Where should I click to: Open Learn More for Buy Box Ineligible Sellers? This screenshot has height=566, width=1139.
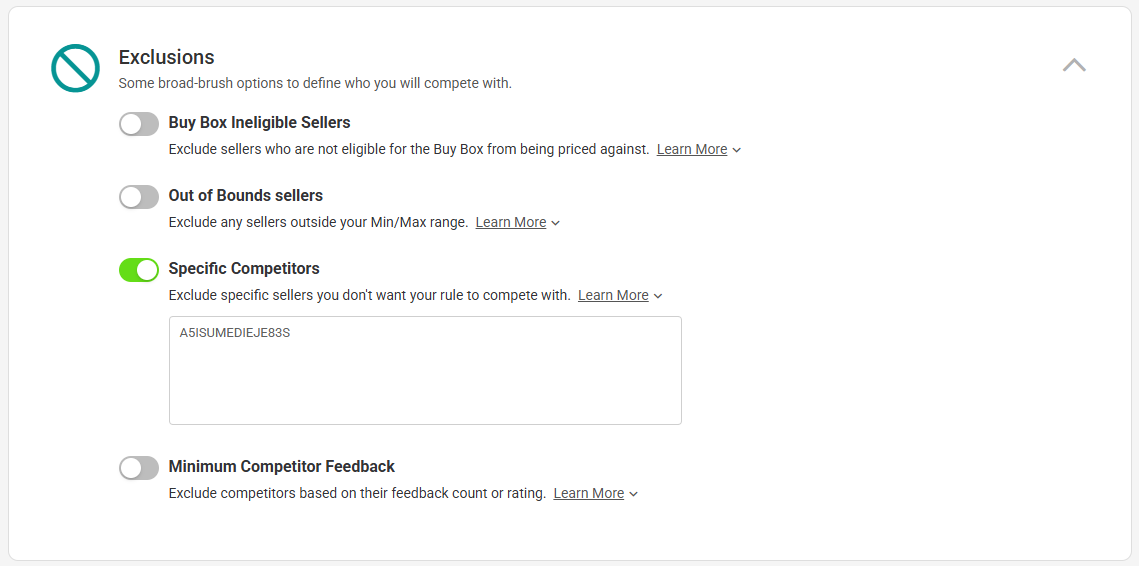tap(692, 149)
